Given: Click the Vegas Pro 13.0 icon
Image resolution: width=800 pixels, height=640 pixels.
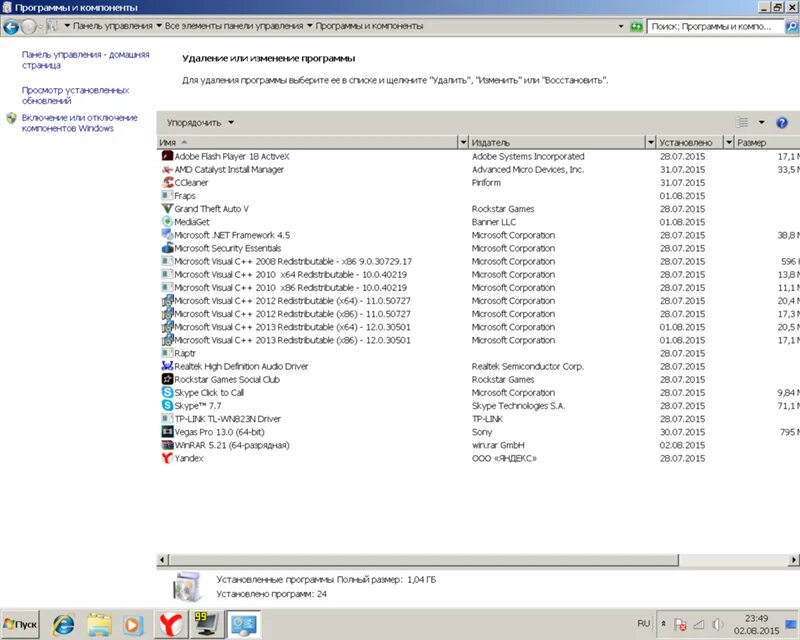Looking at the screenshot, I should pos(167,432).
